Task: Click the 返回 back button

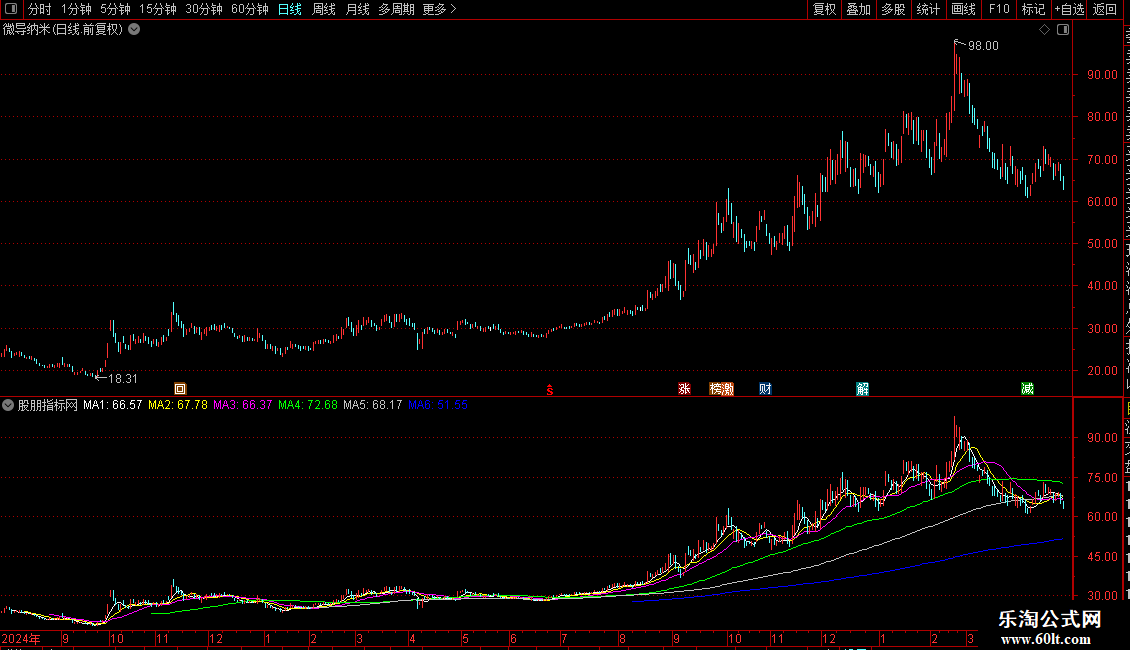Action: pyautogui.click(x=1105, y=9)
